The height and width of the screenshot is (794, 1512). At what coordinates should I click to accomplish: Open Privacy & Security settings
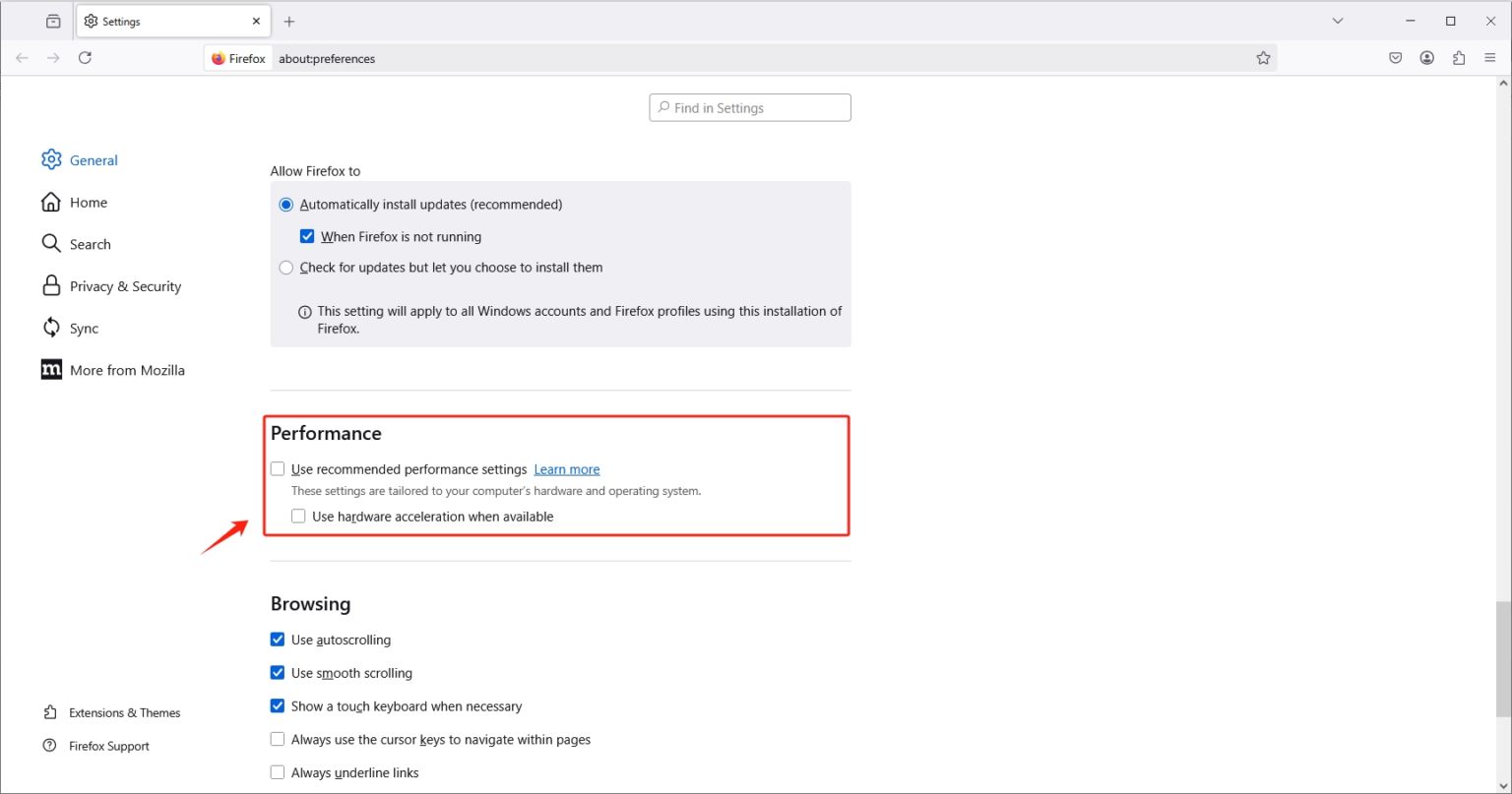125,285
